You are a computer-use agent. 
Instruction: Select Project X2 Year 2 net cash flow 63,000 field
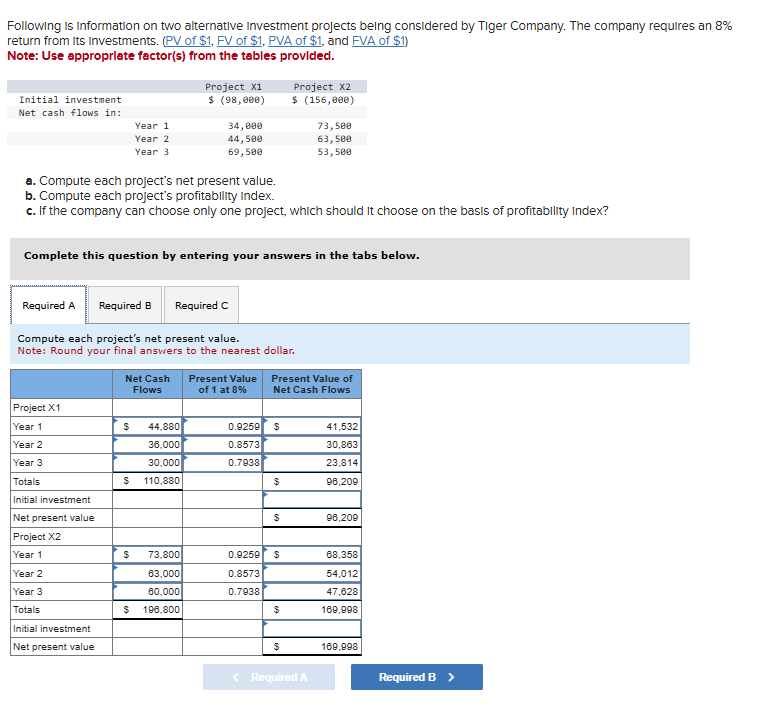pyautogui.click(x=148, y=573)
